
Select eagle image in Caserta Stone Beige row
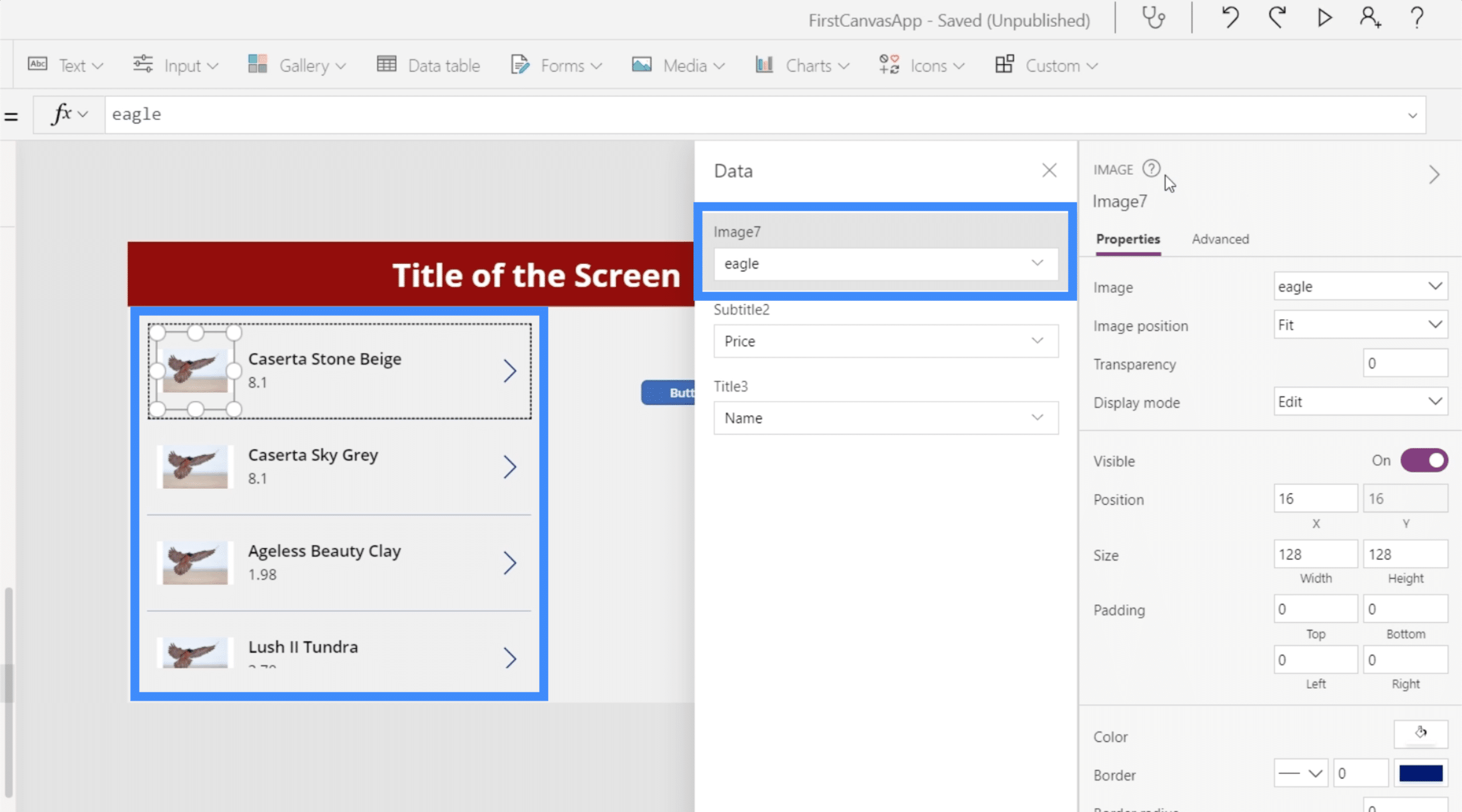195,371
